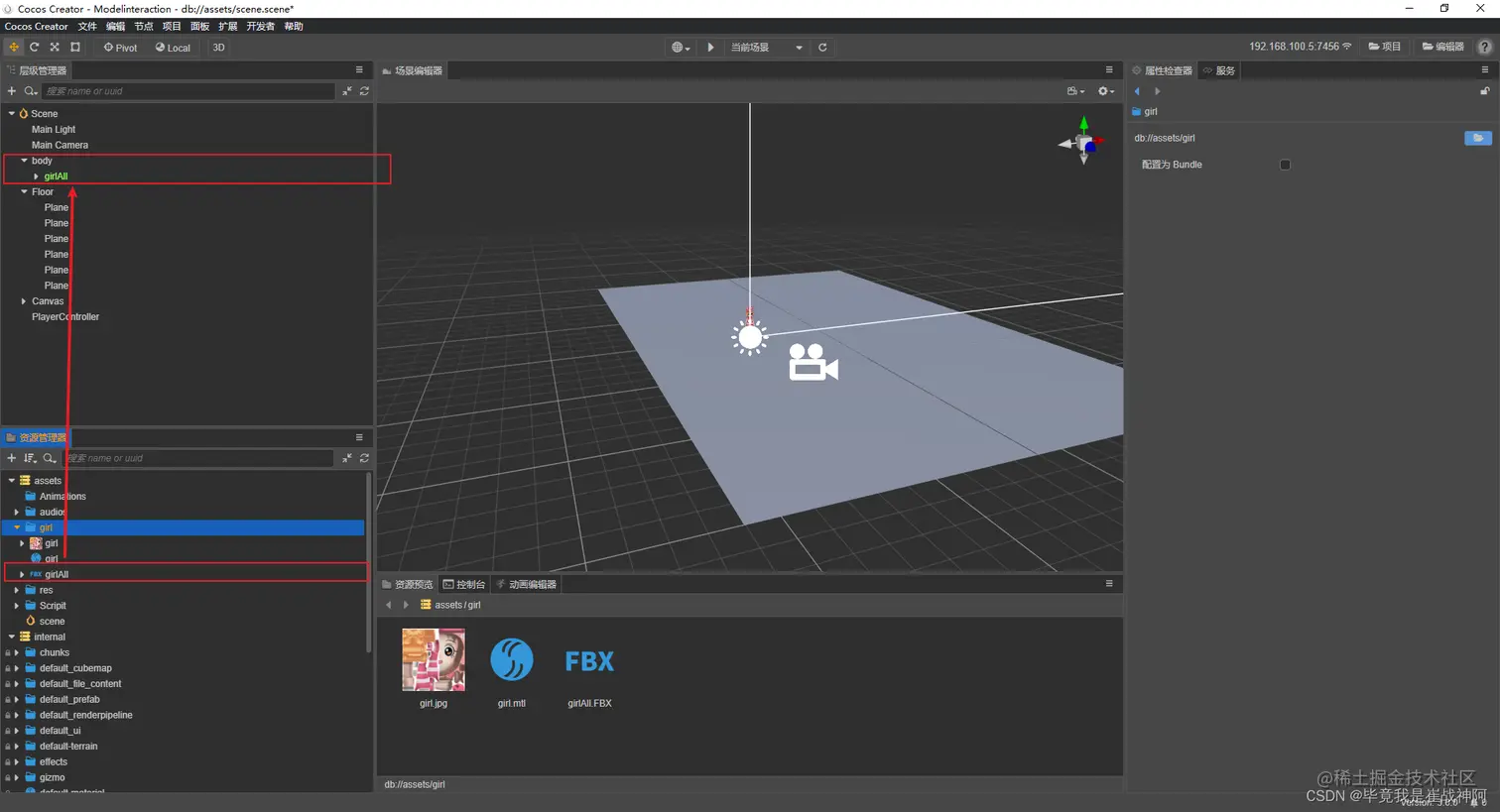Select the Move transform tool
Image resolution: width=1500 pixels, height=812 pixels.
14,47
